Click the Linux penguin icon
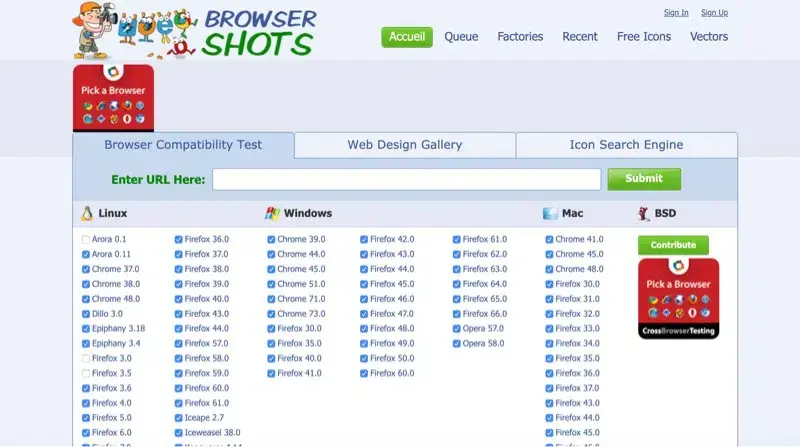800x447 pixels. (87, 213)
